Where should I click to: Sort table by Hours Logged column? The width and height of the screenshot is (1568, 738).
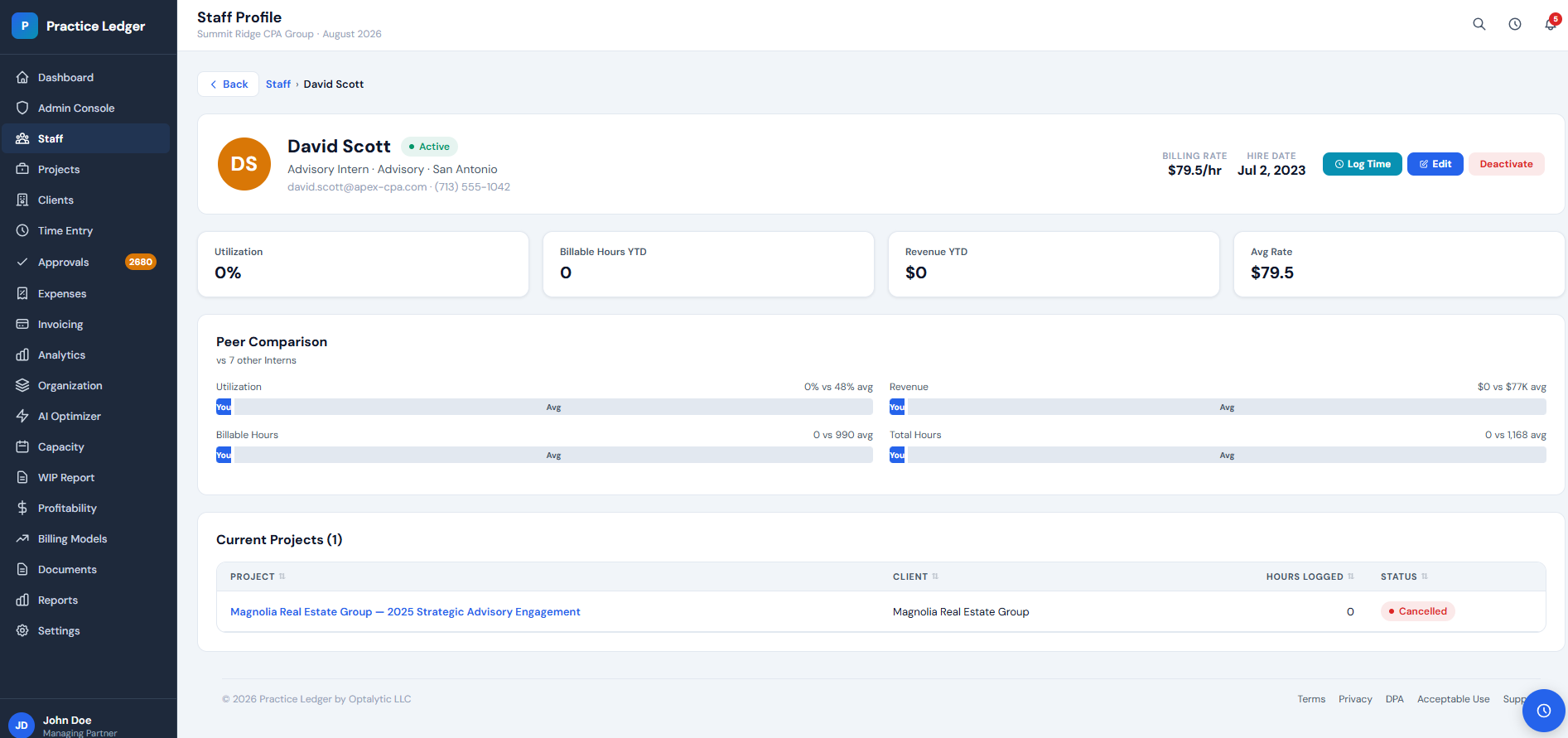(1310, 576)
